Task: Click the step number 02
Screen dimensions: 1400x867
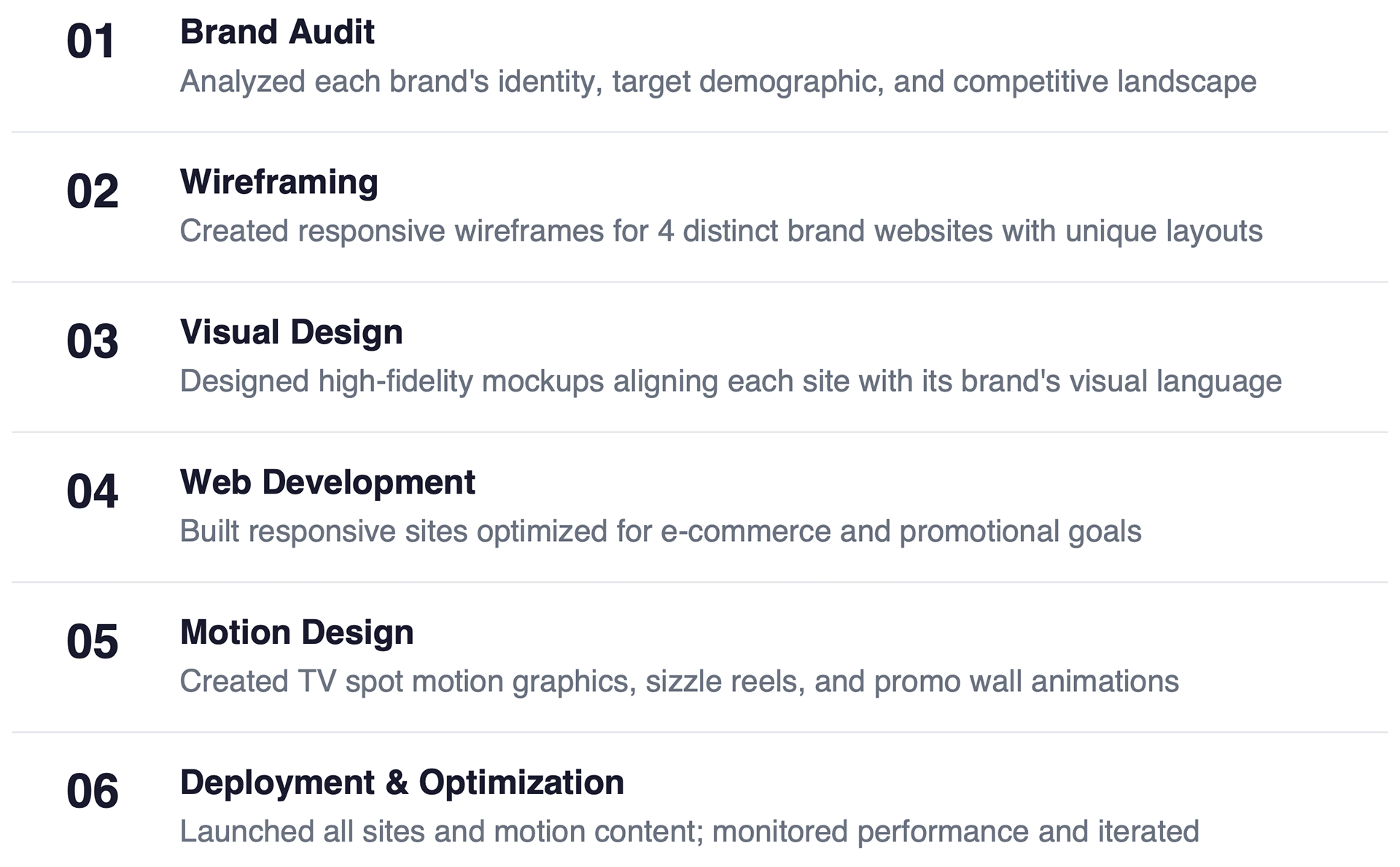Action: [92, 192]
